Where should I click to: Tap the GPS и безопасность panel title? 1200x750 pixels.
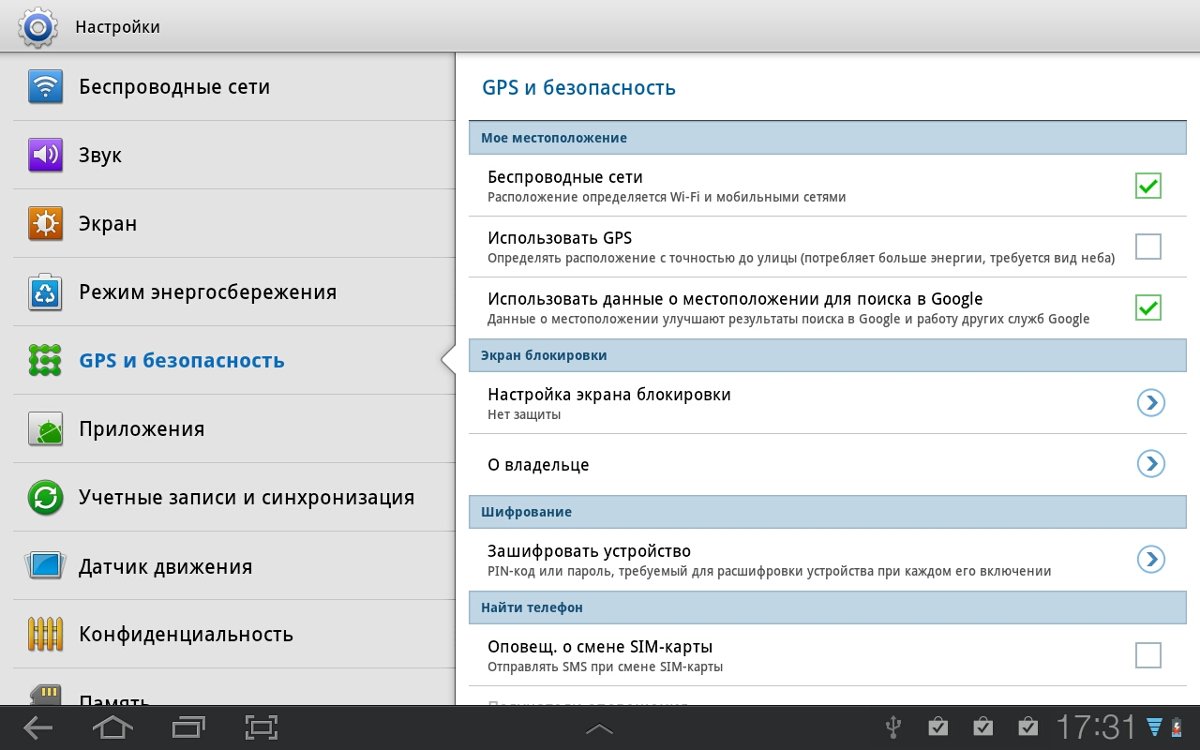[x=579, y=88]
